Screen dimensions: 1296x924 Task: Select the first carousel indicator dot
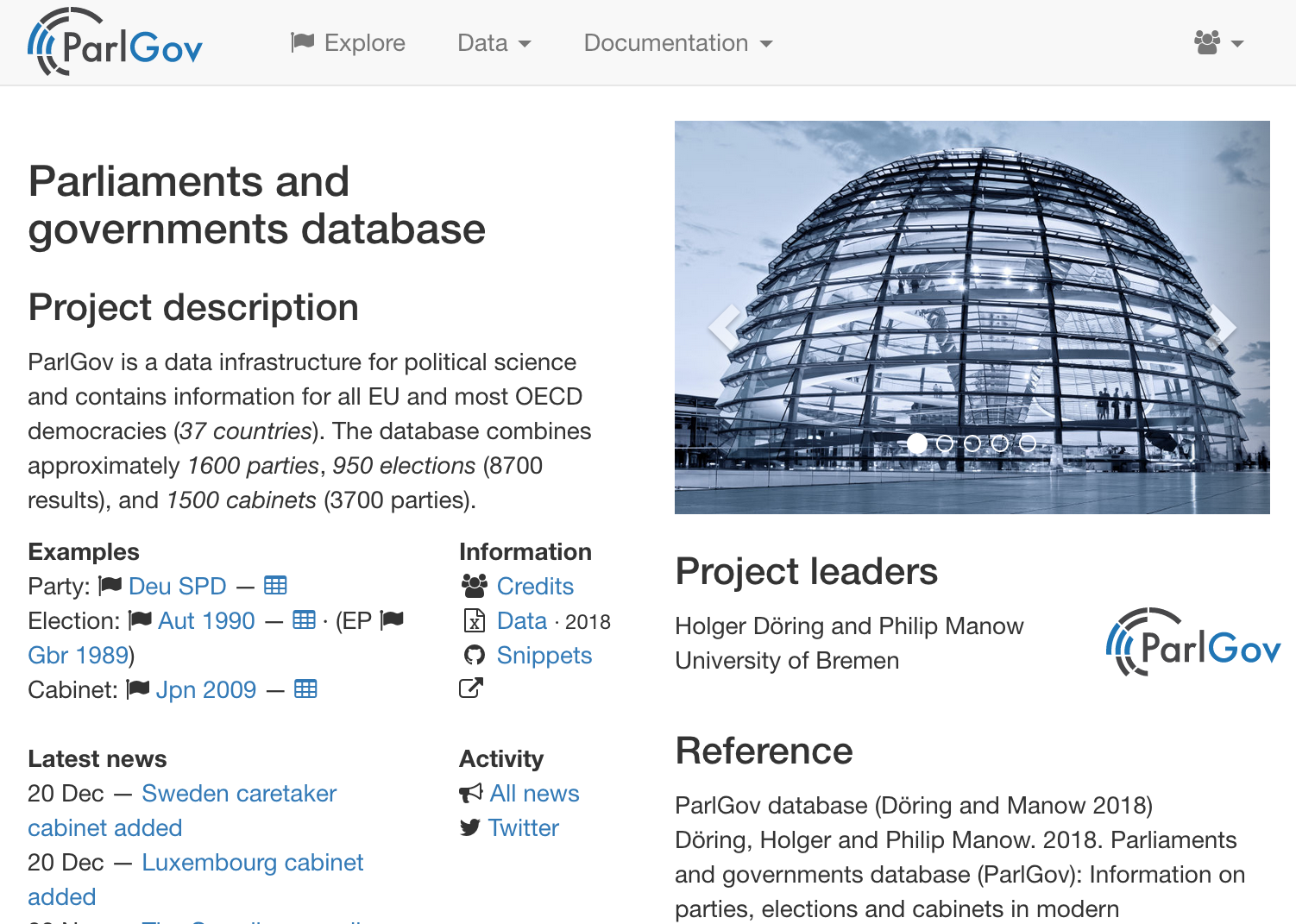tap(917, 443)
